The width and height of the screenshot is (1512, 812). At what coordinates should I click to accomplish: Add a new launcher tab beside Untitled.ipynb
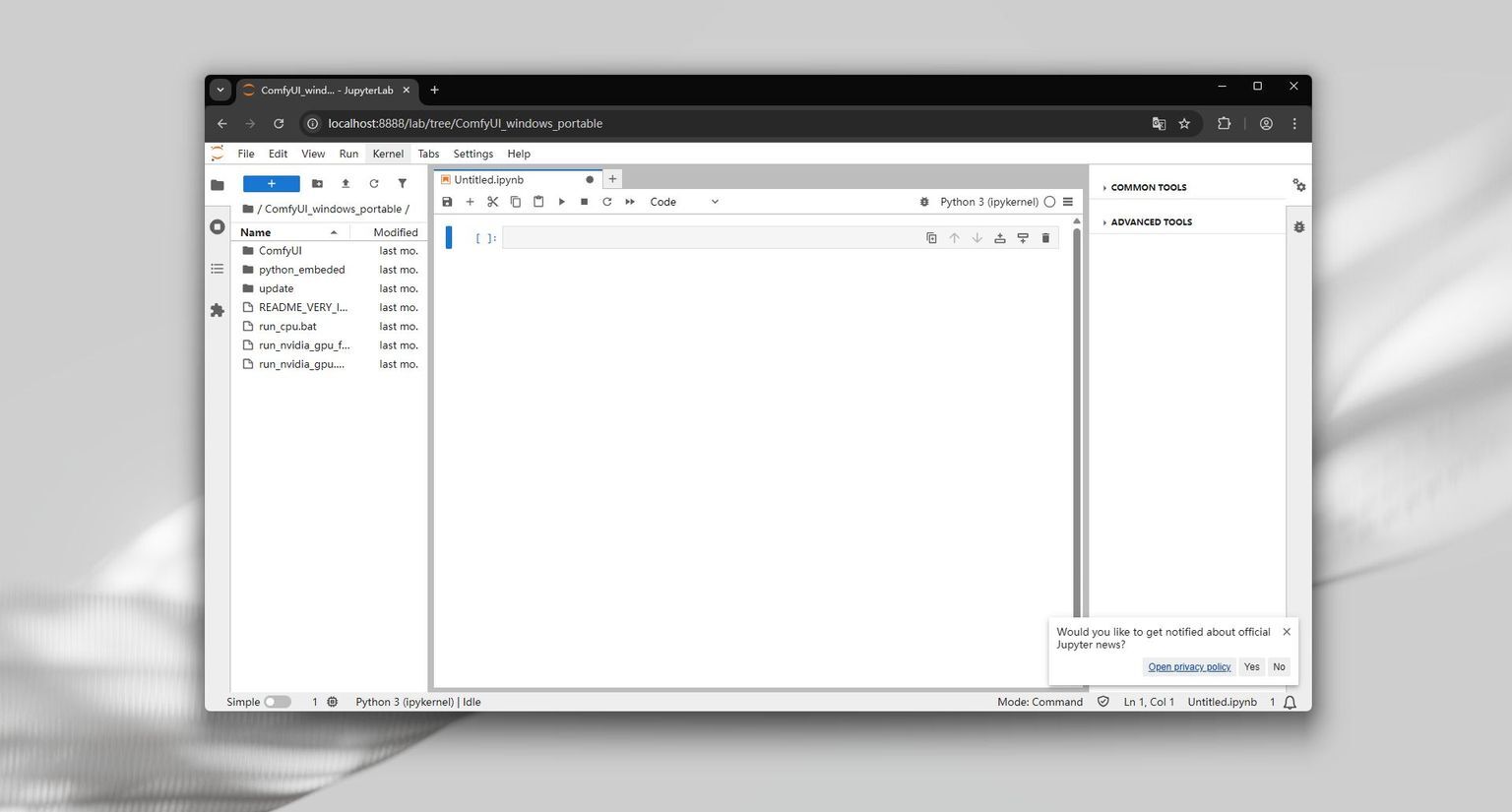click(612, 179)
